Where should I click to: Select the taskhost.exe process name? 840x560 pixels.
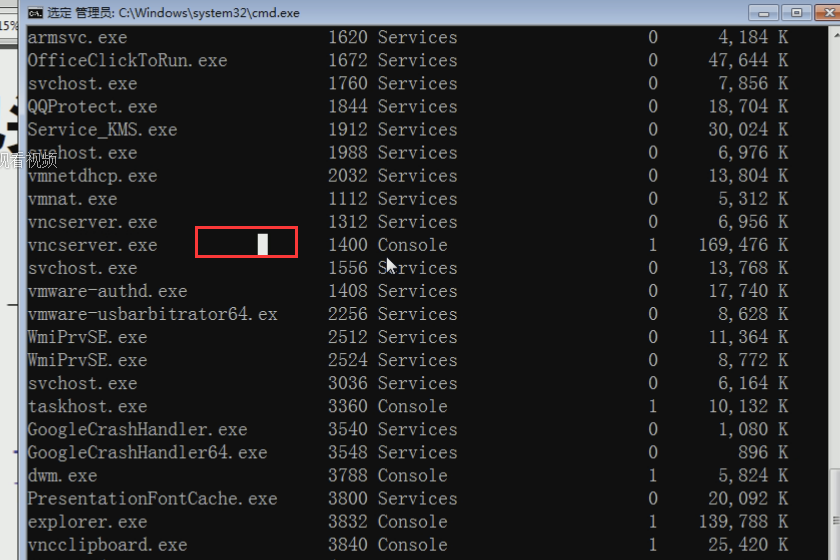(x=87, y=406)
